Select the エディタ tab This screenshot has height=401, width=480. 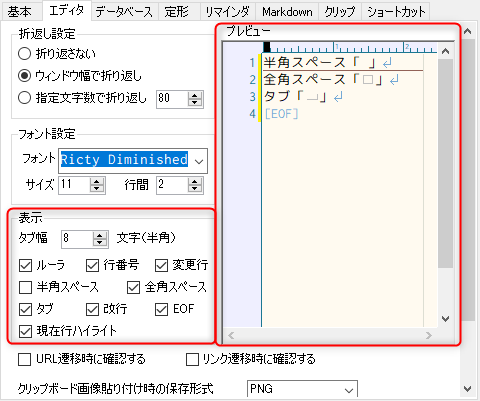click(66, 11)
